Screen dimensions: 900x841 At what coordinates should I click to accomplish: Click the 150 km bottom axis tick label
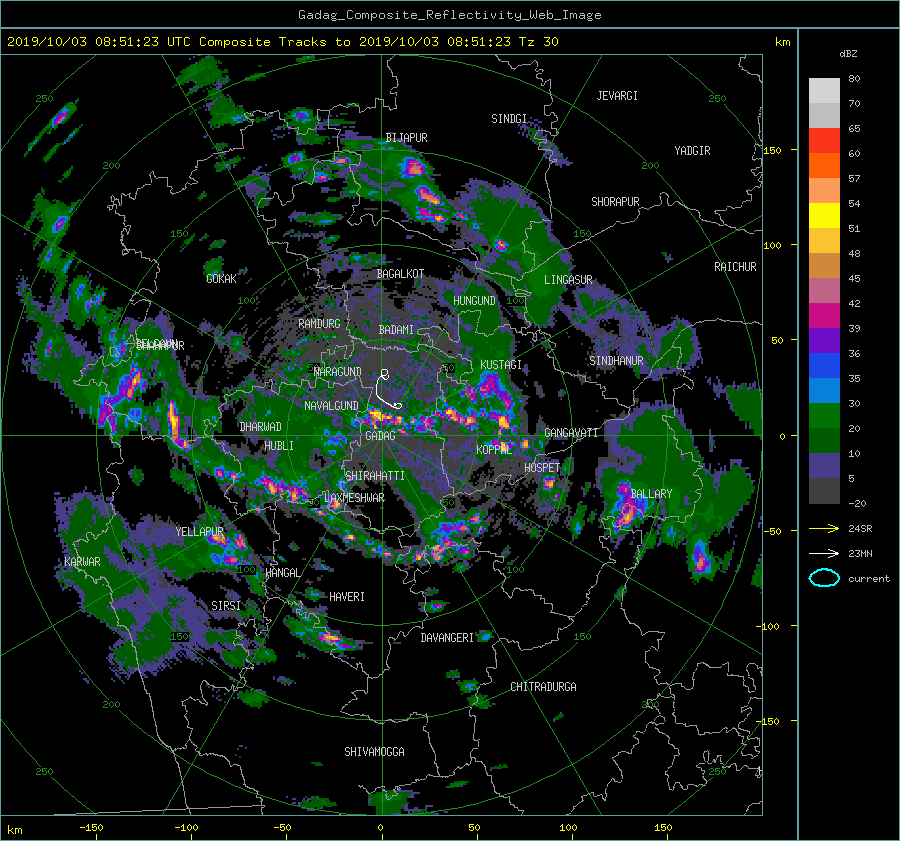[x=663, y=828]
